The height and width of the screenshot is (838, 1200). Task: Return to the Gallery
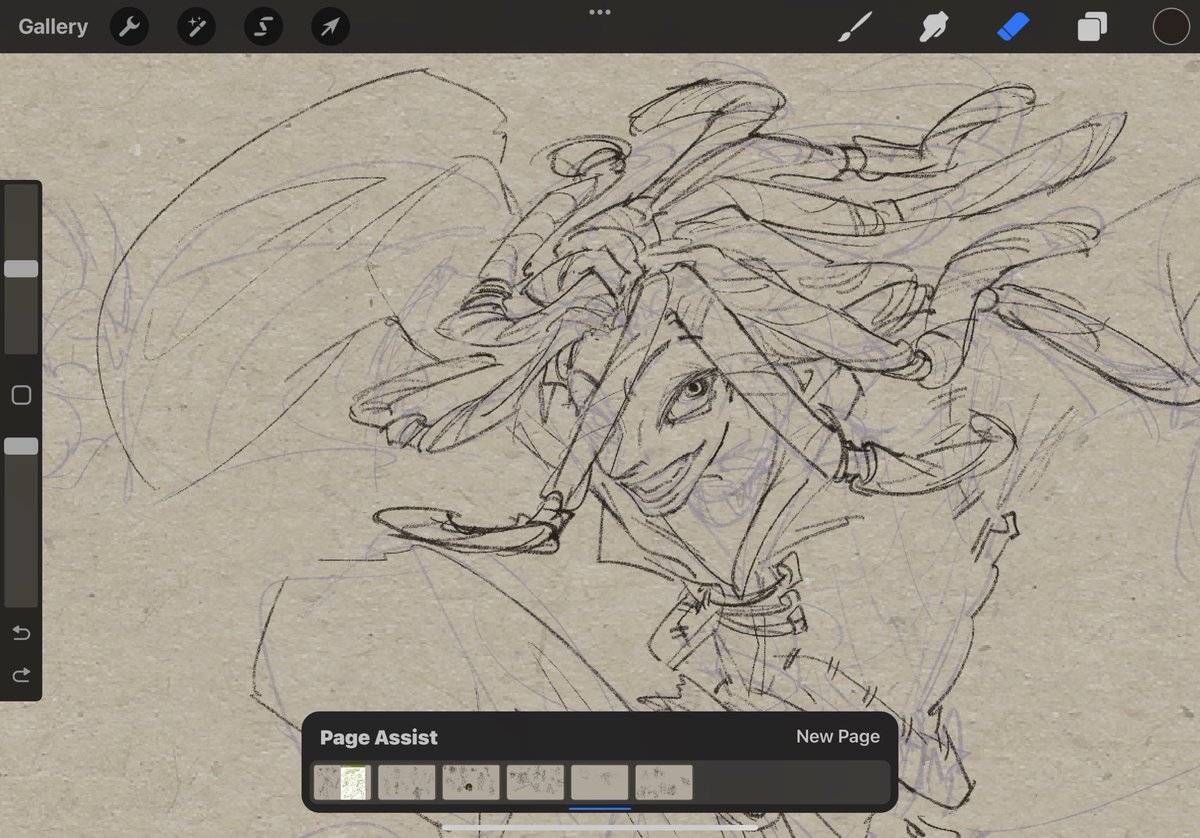[53, 27]
